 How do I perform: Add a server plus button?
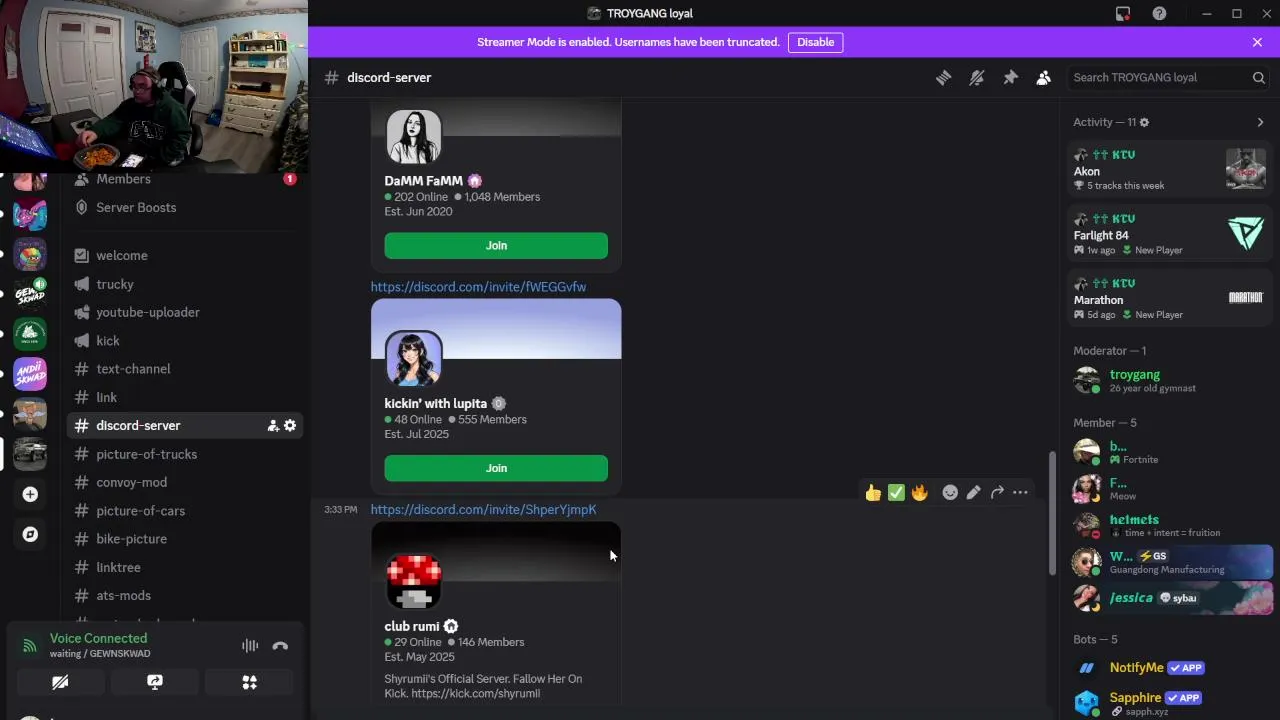[30, 494]
